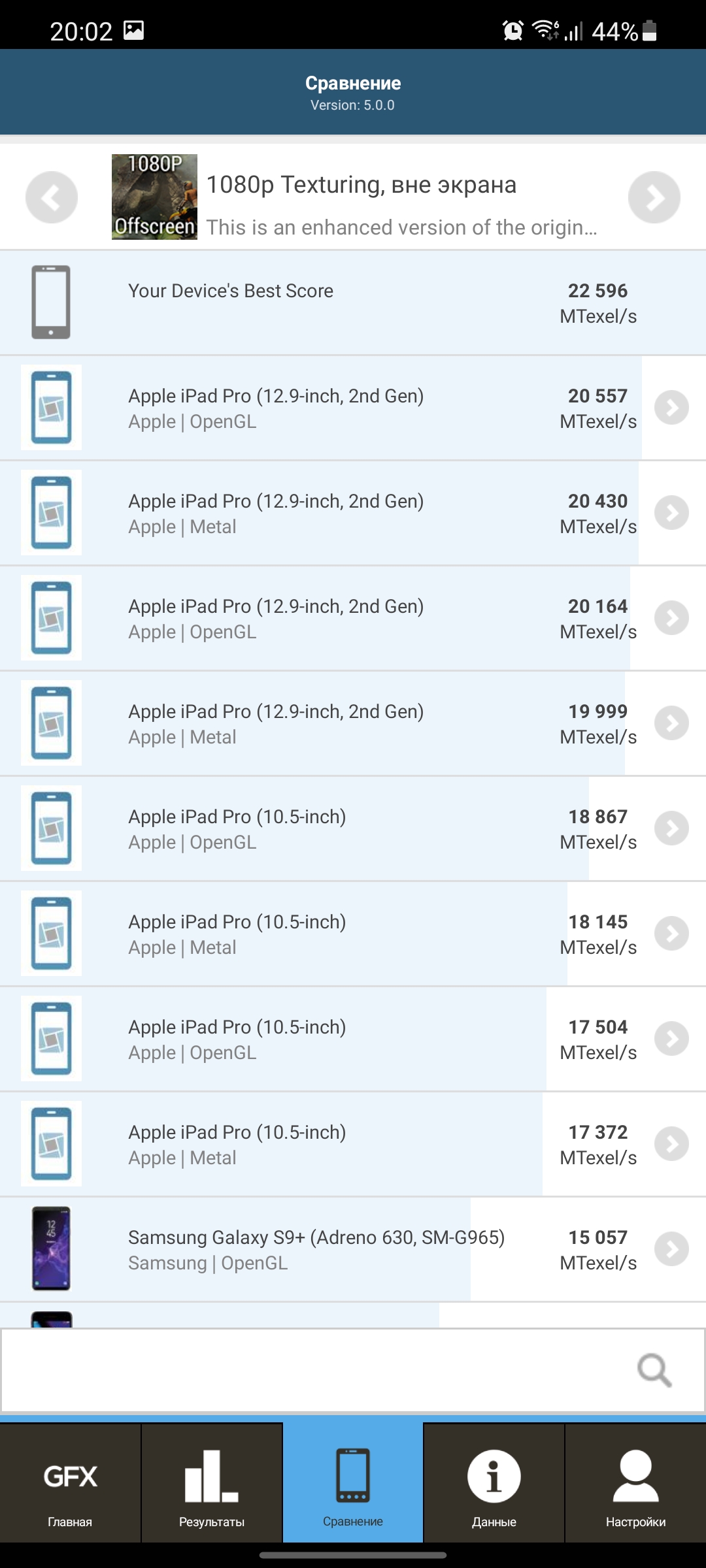
Task: Select Your Device's Best Score row
Action: (353, 302)
